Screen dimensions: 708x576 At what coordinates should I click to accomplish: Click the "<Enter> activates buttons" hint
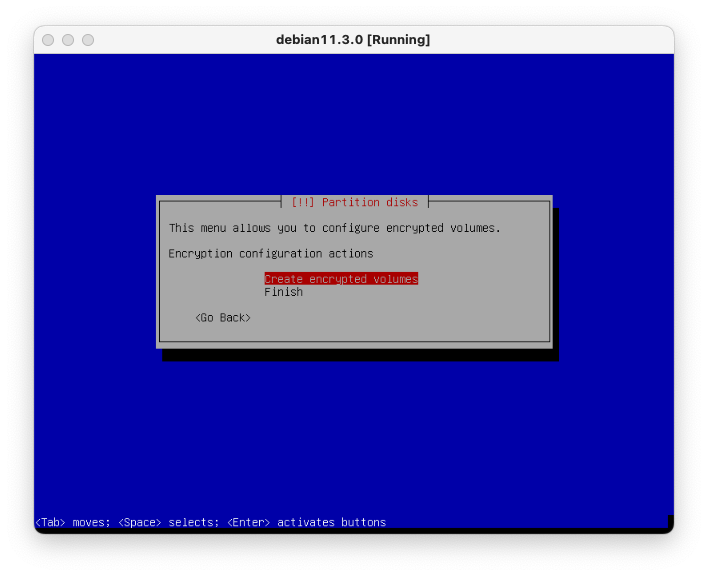pyautogui.click(x=306, y=522)
